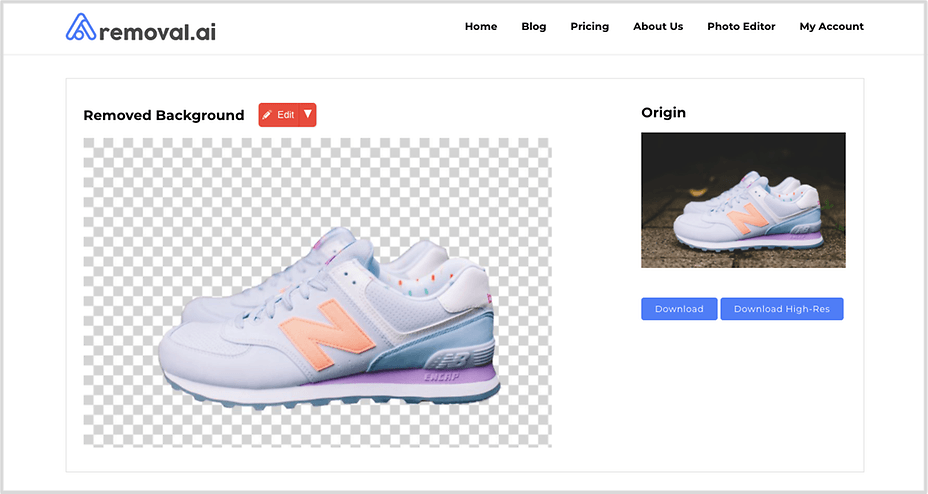Click Download High-Res button
The width and height of the screenshot is (928, 494).
click(x=781, y=309)
